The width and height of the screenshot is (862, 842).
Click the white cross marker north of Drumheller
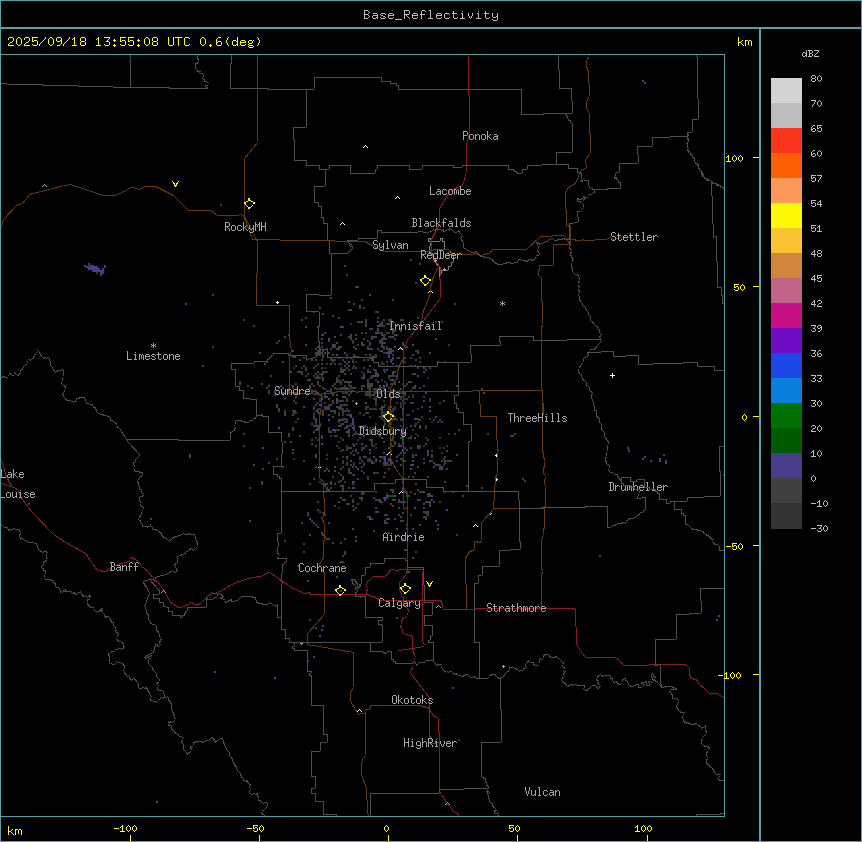[612, 375]
